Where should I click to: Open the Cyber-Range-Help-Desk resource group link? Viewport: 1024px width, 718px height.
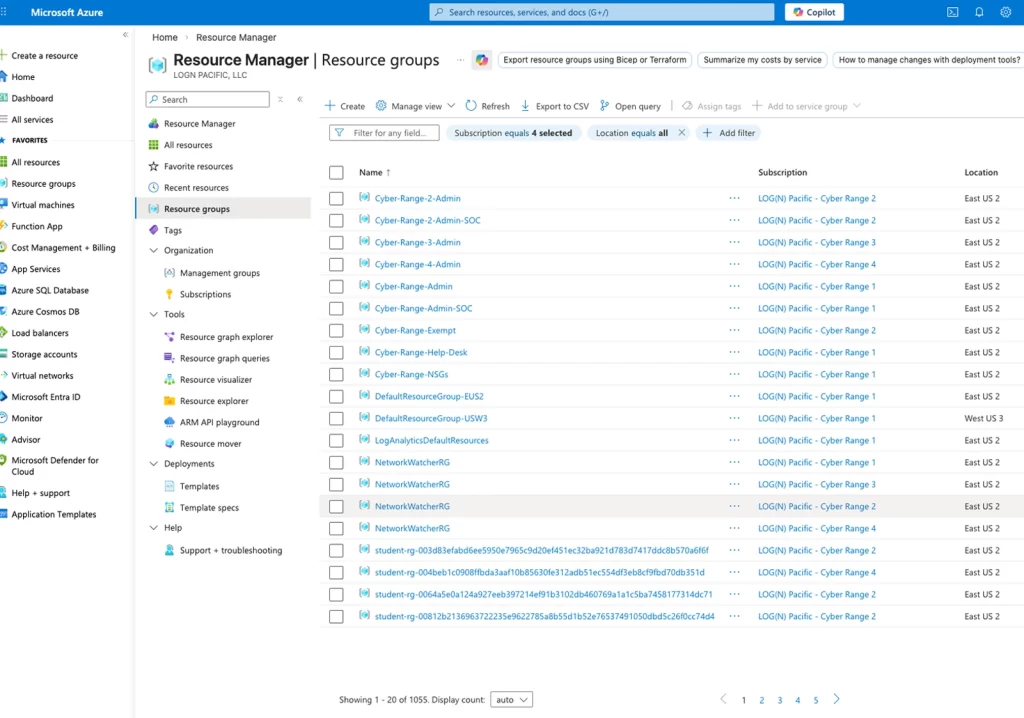[x=421, y=353]
